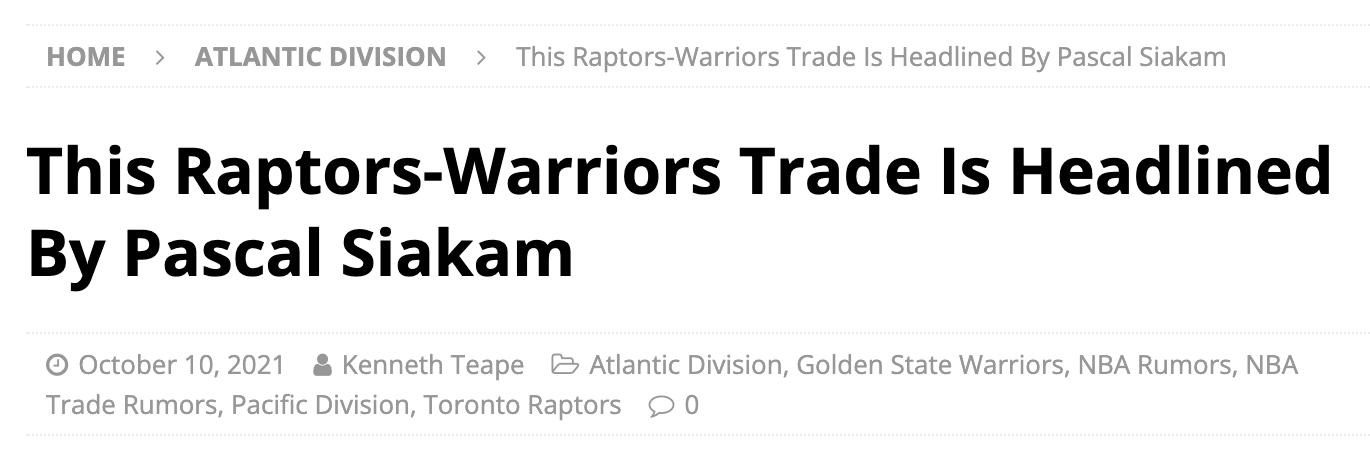Open author Kenneth Teape's page
Viewport: 1370px width, 462px height.
pos(432,366)
